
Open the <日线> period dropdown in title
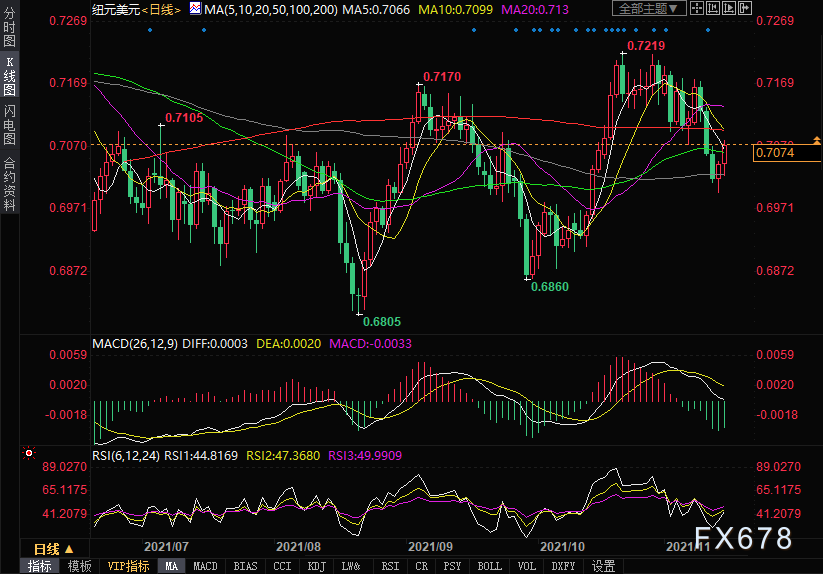coord(159,9)
